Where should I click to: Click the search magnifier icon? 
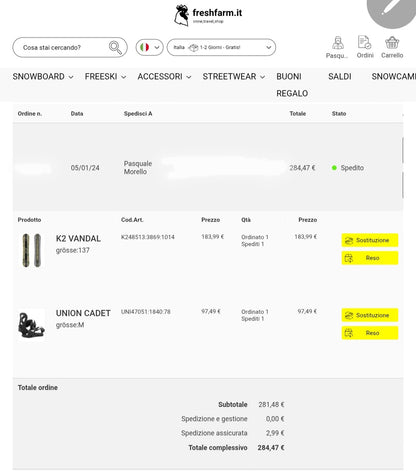tap(115, 47)
